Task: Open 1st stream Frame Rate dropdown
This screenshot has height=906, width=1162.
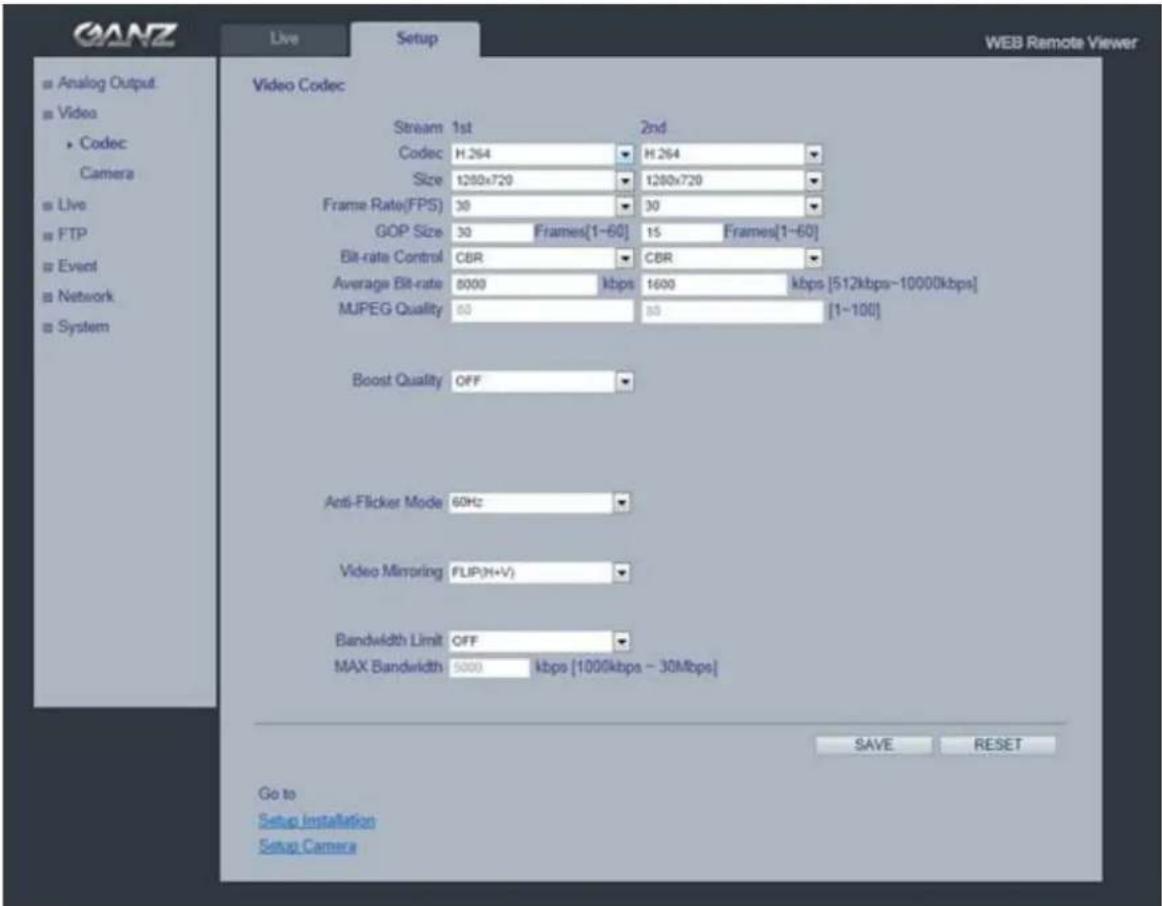Action: (x=542, y=206)
